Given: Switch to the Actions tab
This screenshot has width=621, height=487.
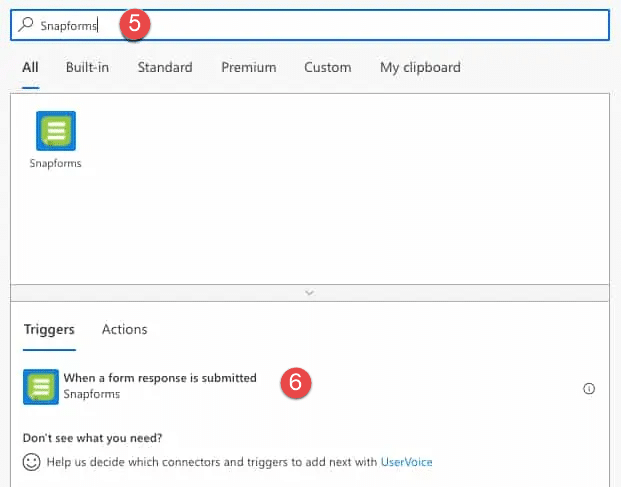Looking at the screenshot, I should pos(124,329).
